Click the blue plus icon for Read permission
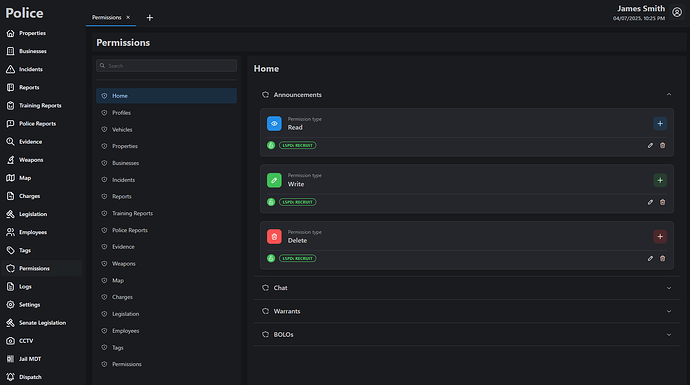This screenshot has width=690, height=385. (x=660, y=124)
